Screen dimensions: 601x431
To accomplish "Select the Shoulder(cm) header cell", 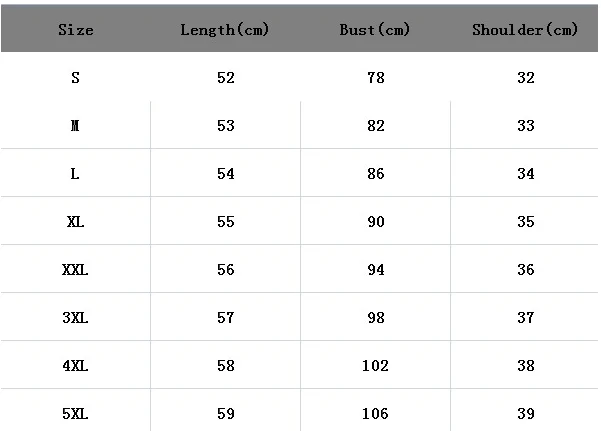I will point(525,30).
